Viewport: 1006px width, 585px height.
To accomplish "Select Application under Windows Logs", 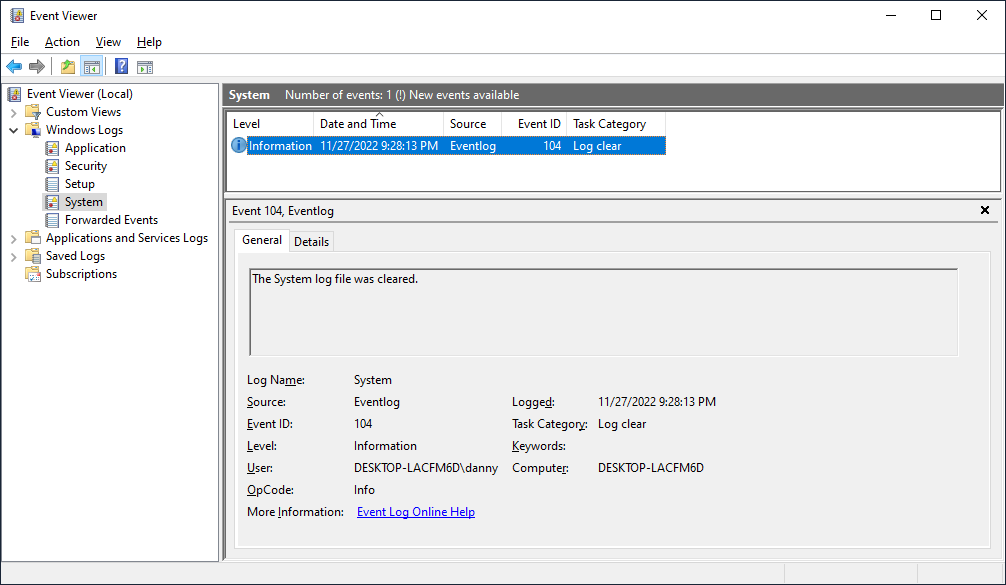I will pyautogui.click(x=95, y=148).
